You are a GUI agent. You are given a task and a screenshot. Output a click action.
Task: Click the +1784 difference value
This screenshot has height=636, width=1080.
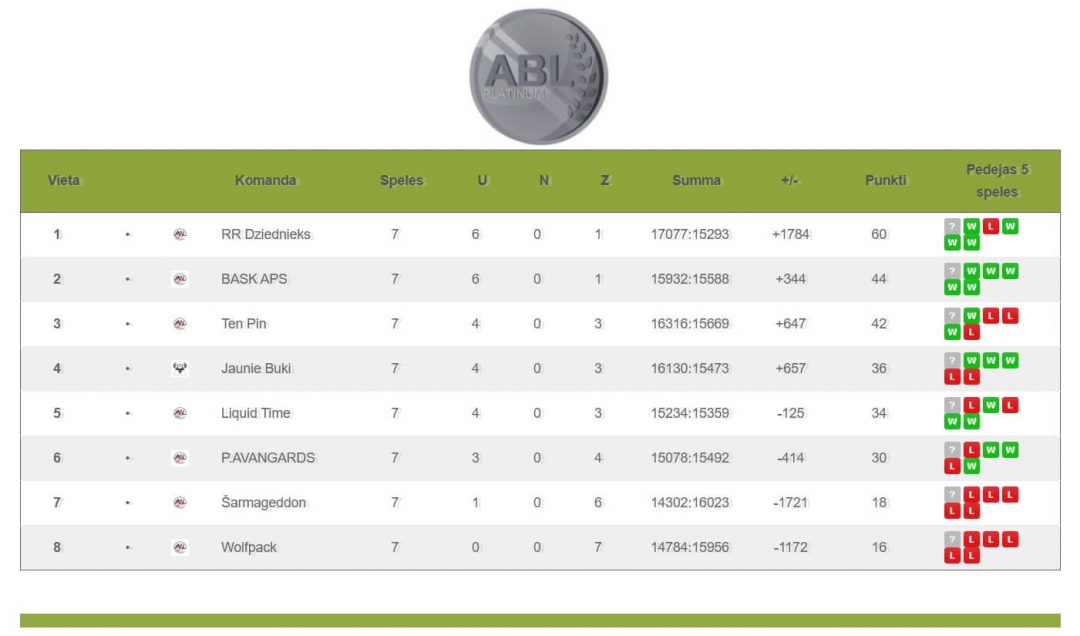(791, 234)
